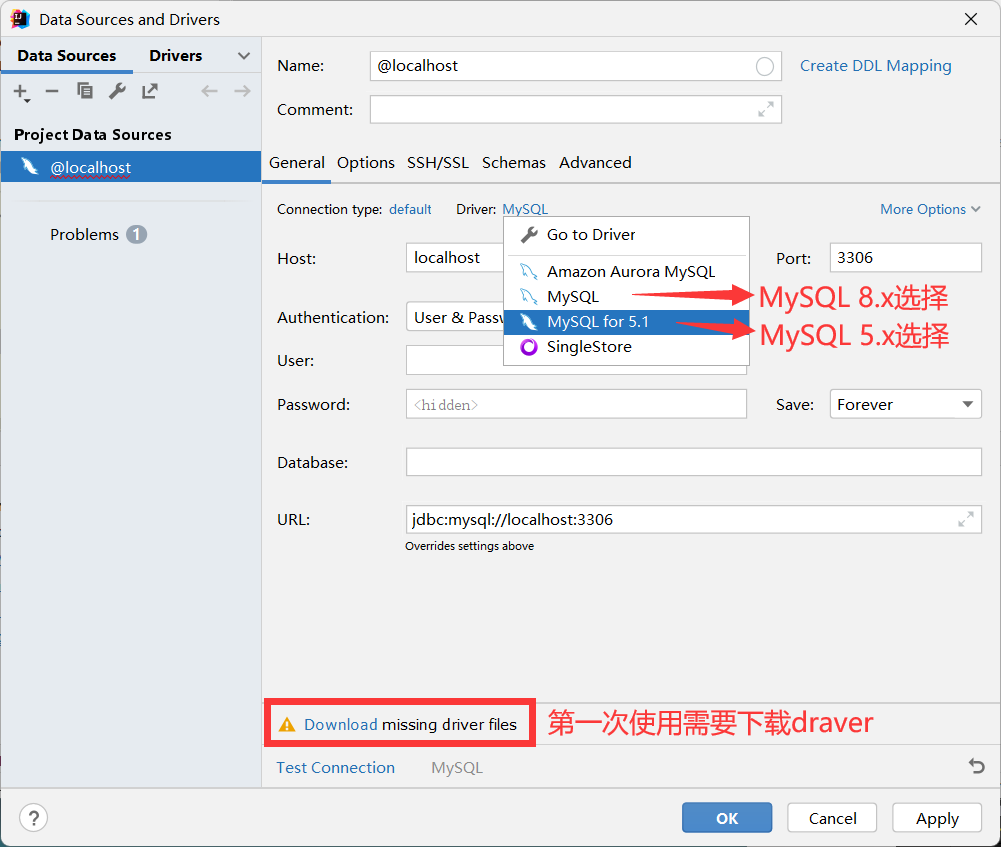Screen dimensions: 1001x847
Task: Click the Cancel button
Action: (x=832, y=818)
